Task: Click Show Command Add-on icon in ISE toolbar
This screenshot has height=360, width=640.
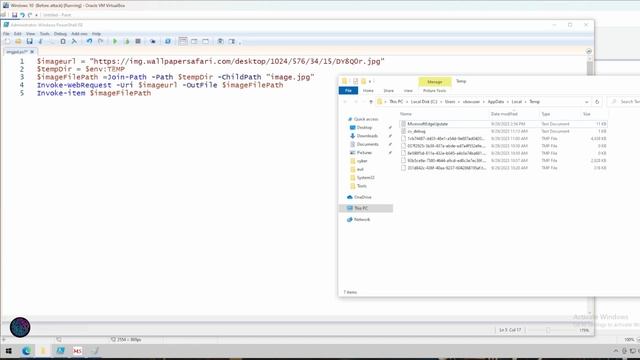Action: pos(231,42)
